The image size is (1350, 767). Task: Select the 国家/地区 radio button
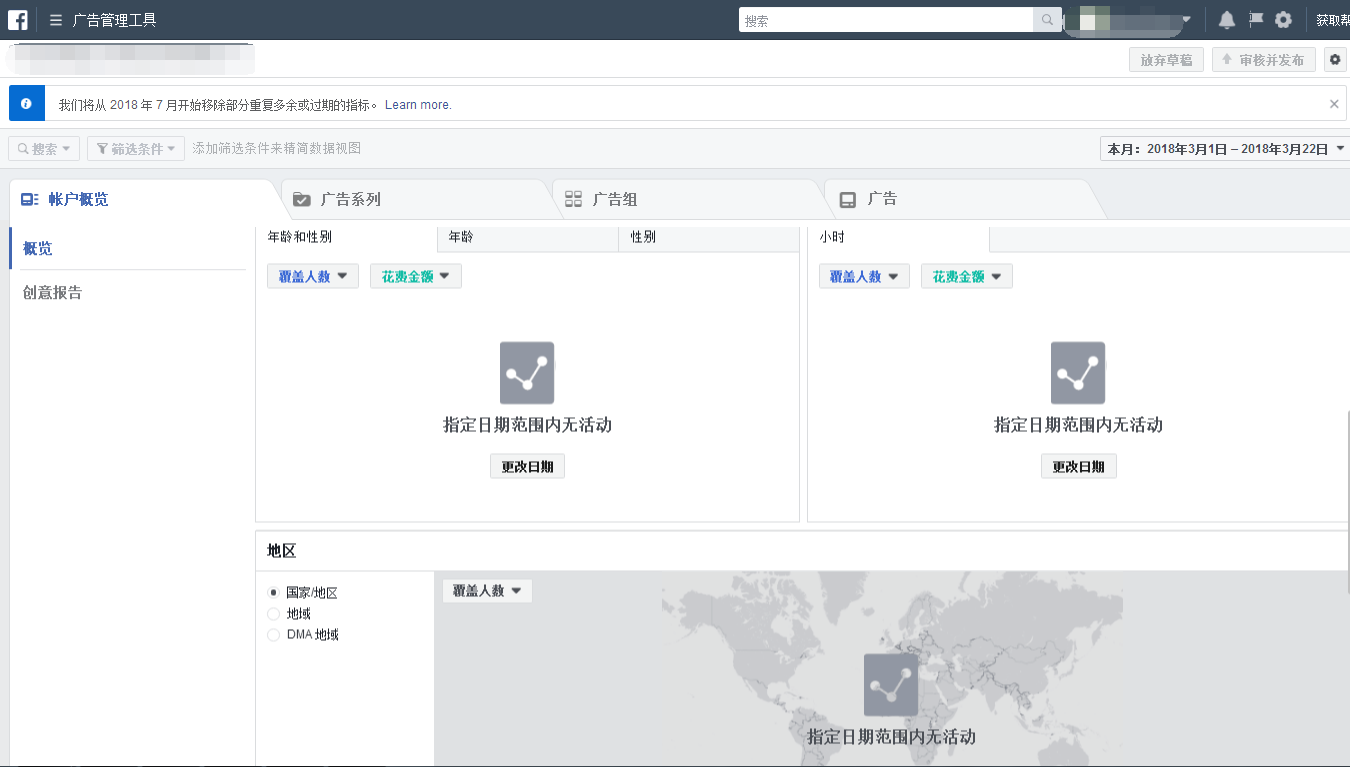pos(274,592)
